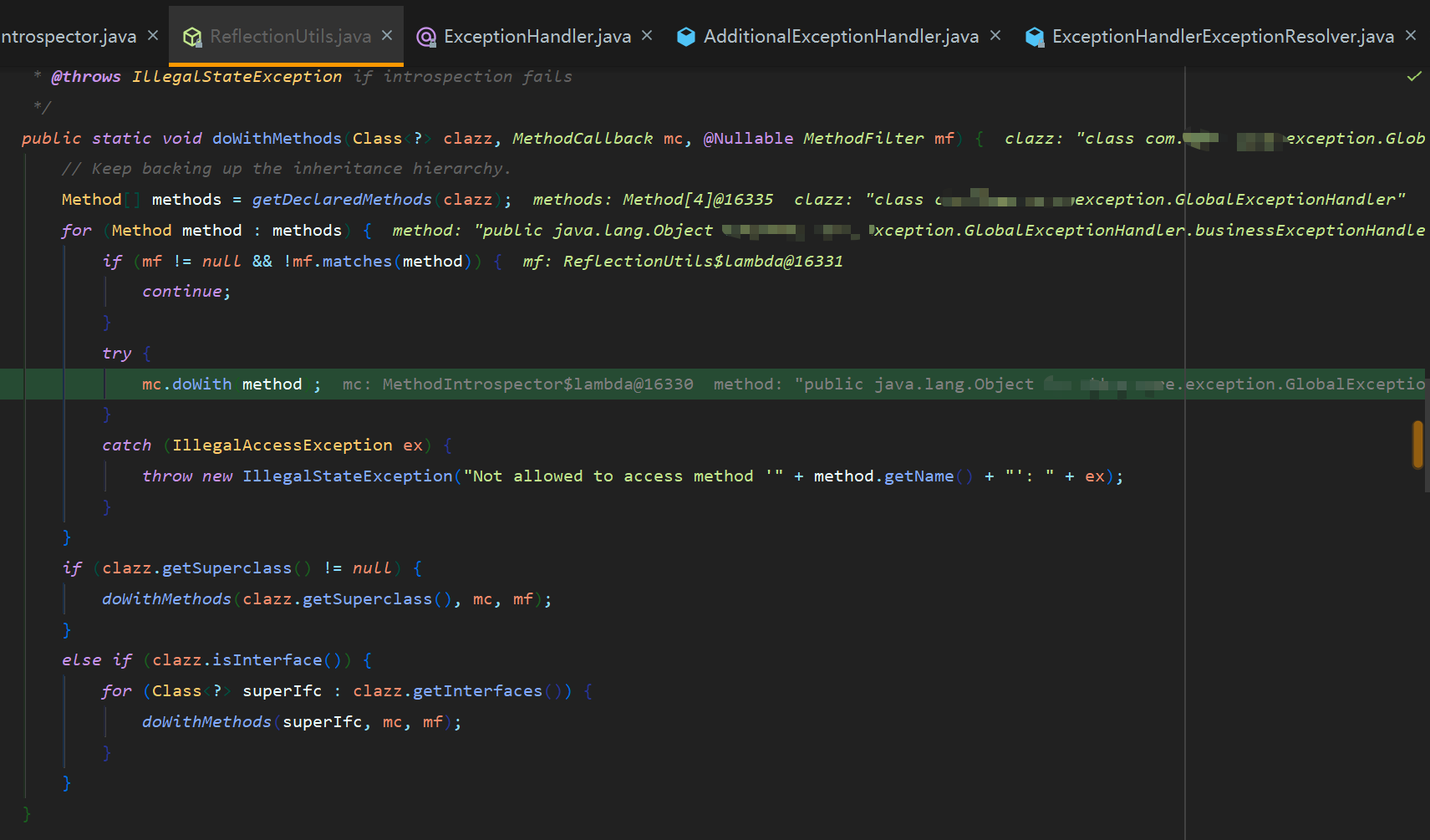This screenshot has width=1430, height=840.
Task: Click the doWithMethods method name in signature
Action: tap(277, 138)
